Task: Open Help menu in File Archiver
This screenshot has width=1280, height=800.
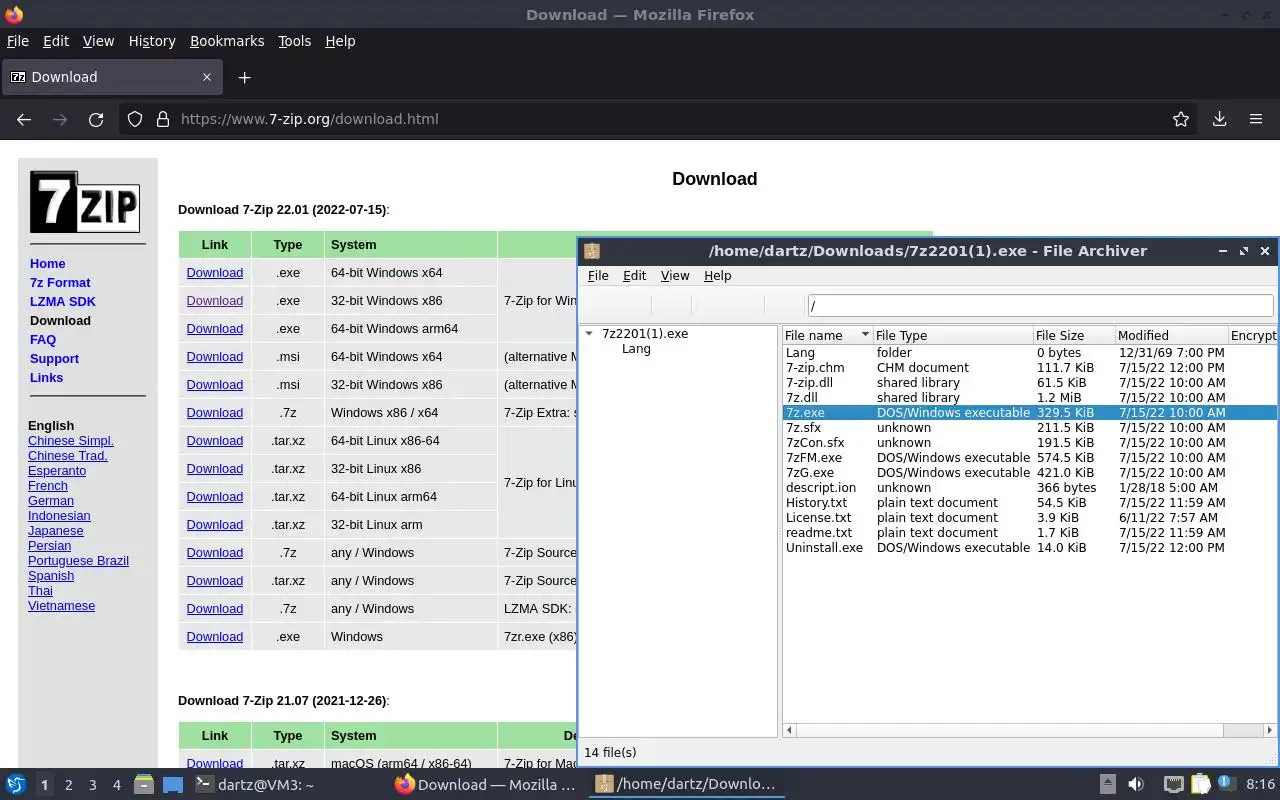Action: click(717, 276)
